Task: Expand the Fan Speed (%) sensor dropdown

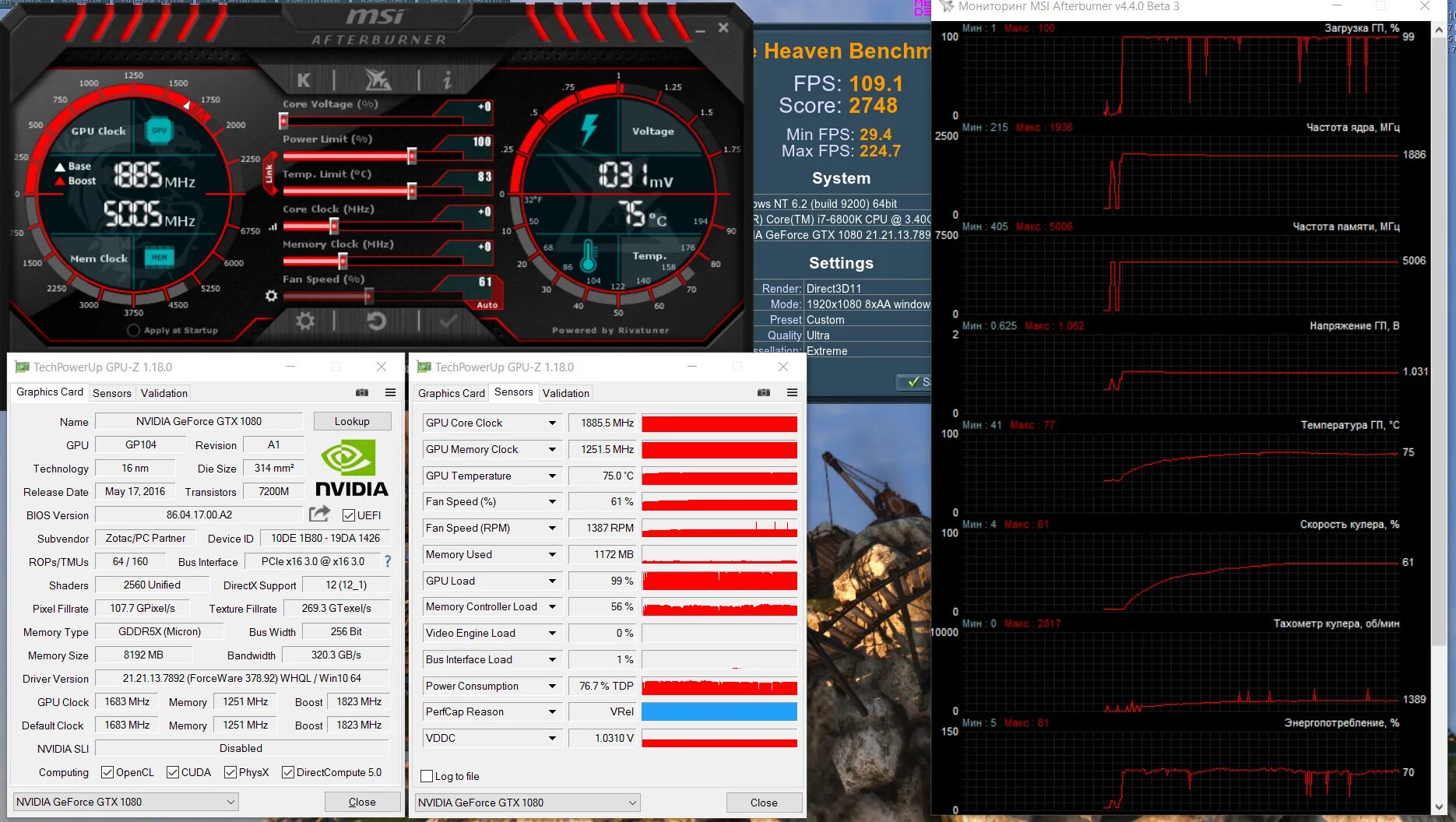Action: pyautogui.click(x=552, y=501)
